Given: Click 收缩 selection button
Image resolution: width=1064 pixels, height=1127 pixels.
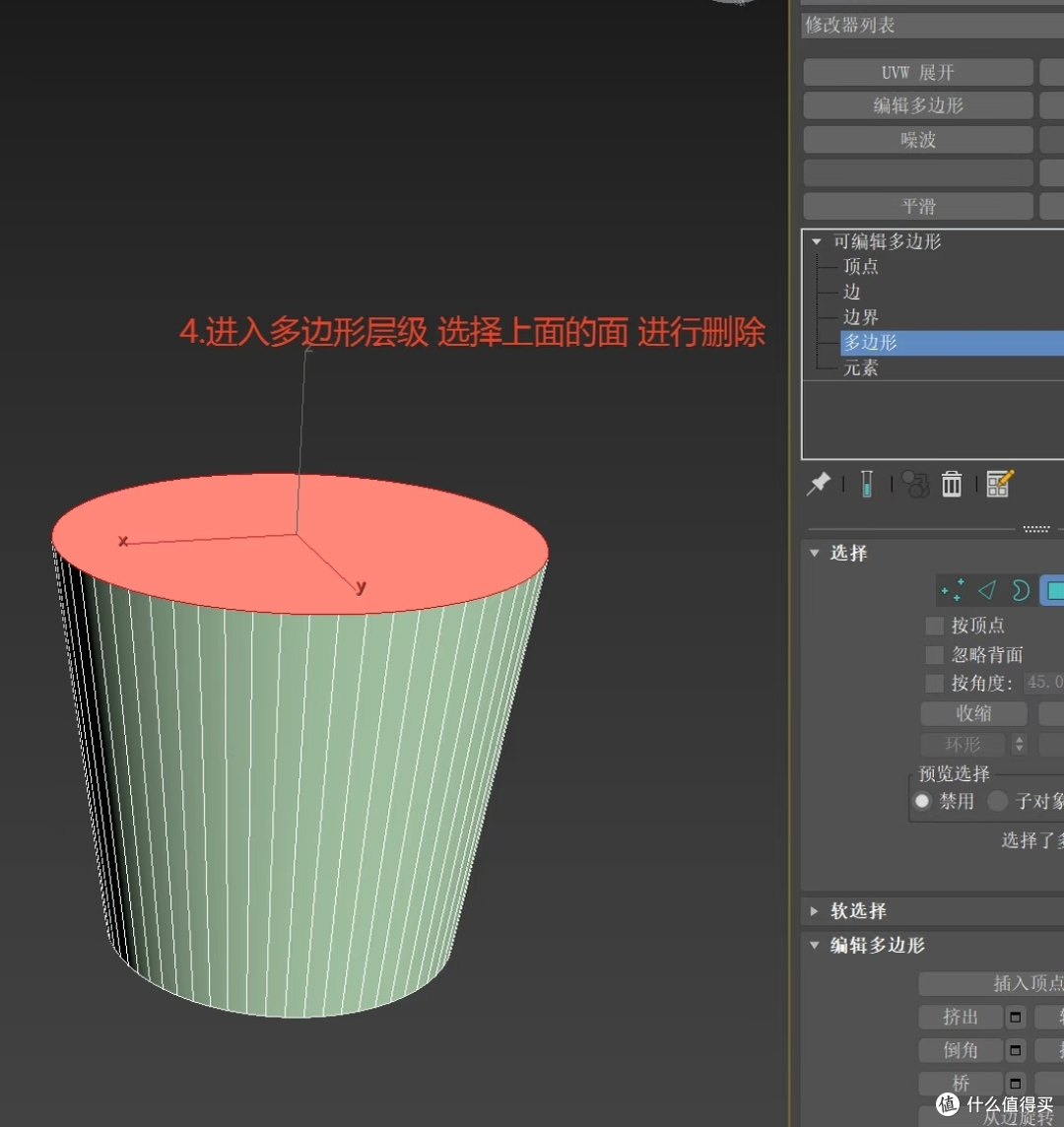Looking at the screenshot, I should tap(974, 713).
